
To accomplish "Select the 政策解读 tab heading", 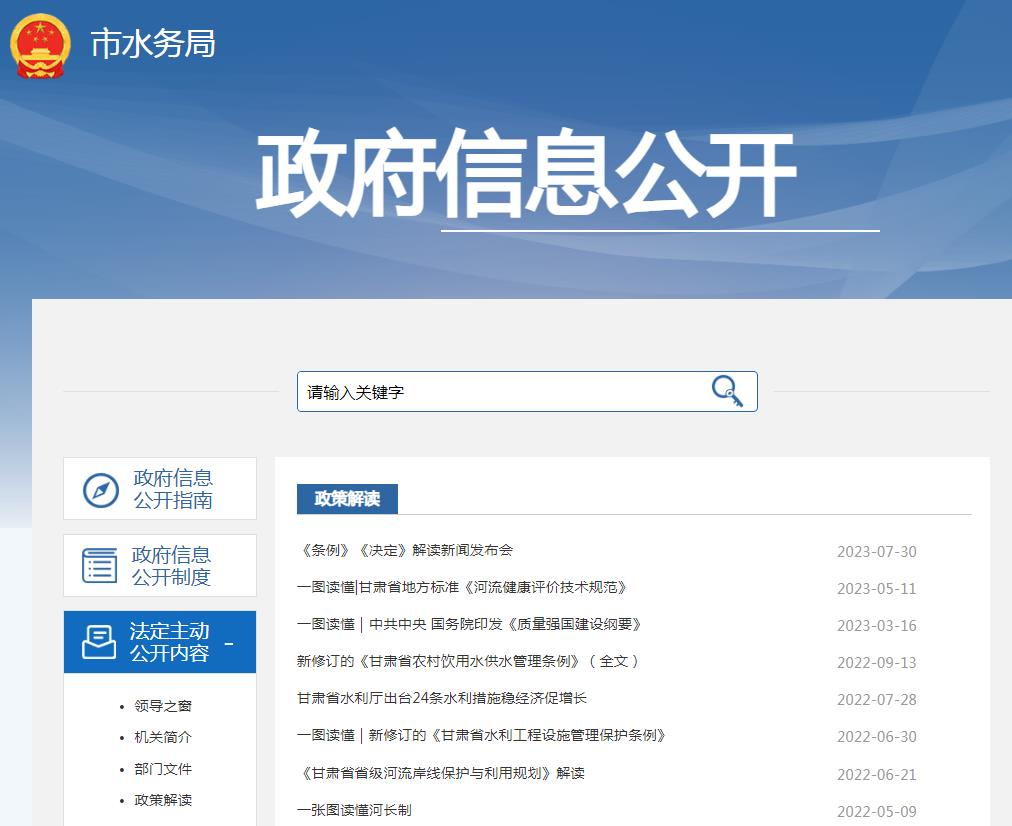I will (347, 499).
